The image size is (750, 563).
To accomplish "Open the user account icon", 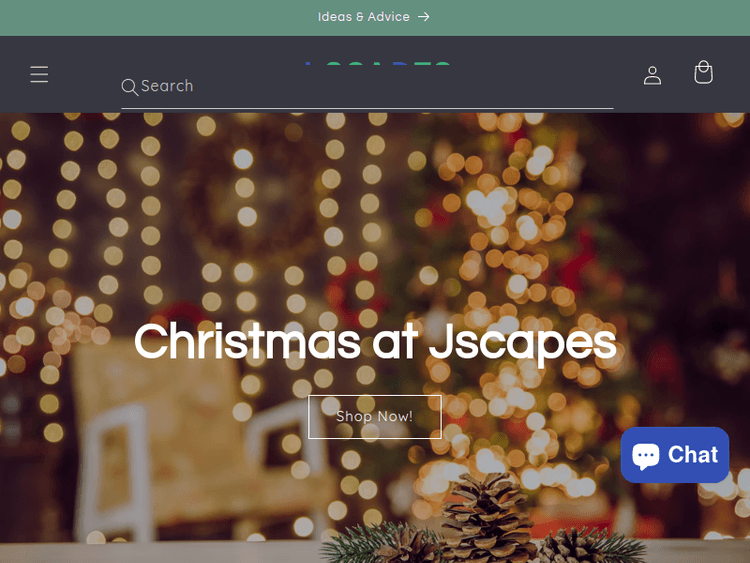I will tap(652, 75).
